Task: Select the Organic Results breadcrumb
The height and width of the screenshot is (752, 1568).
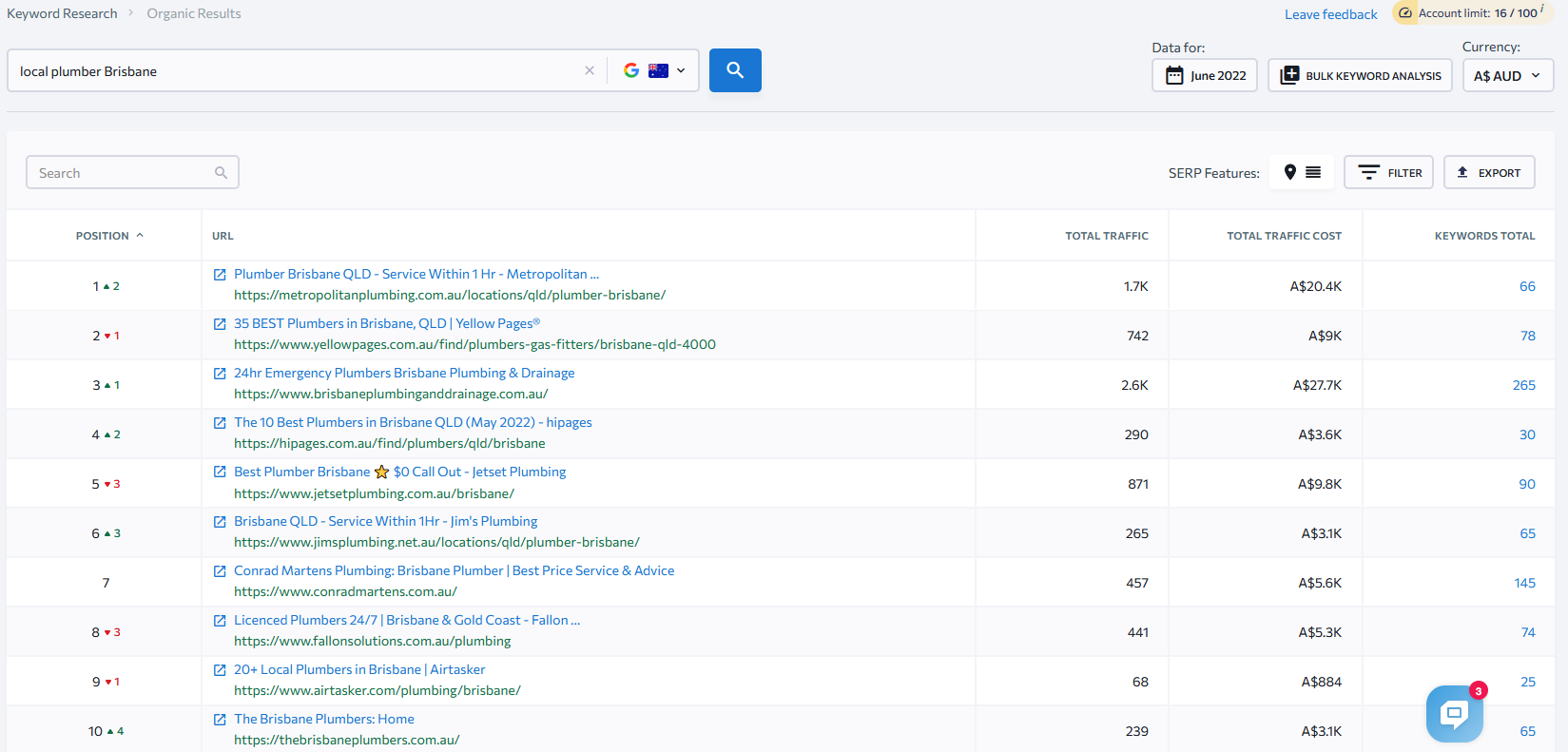Action: tap(194, 13)
